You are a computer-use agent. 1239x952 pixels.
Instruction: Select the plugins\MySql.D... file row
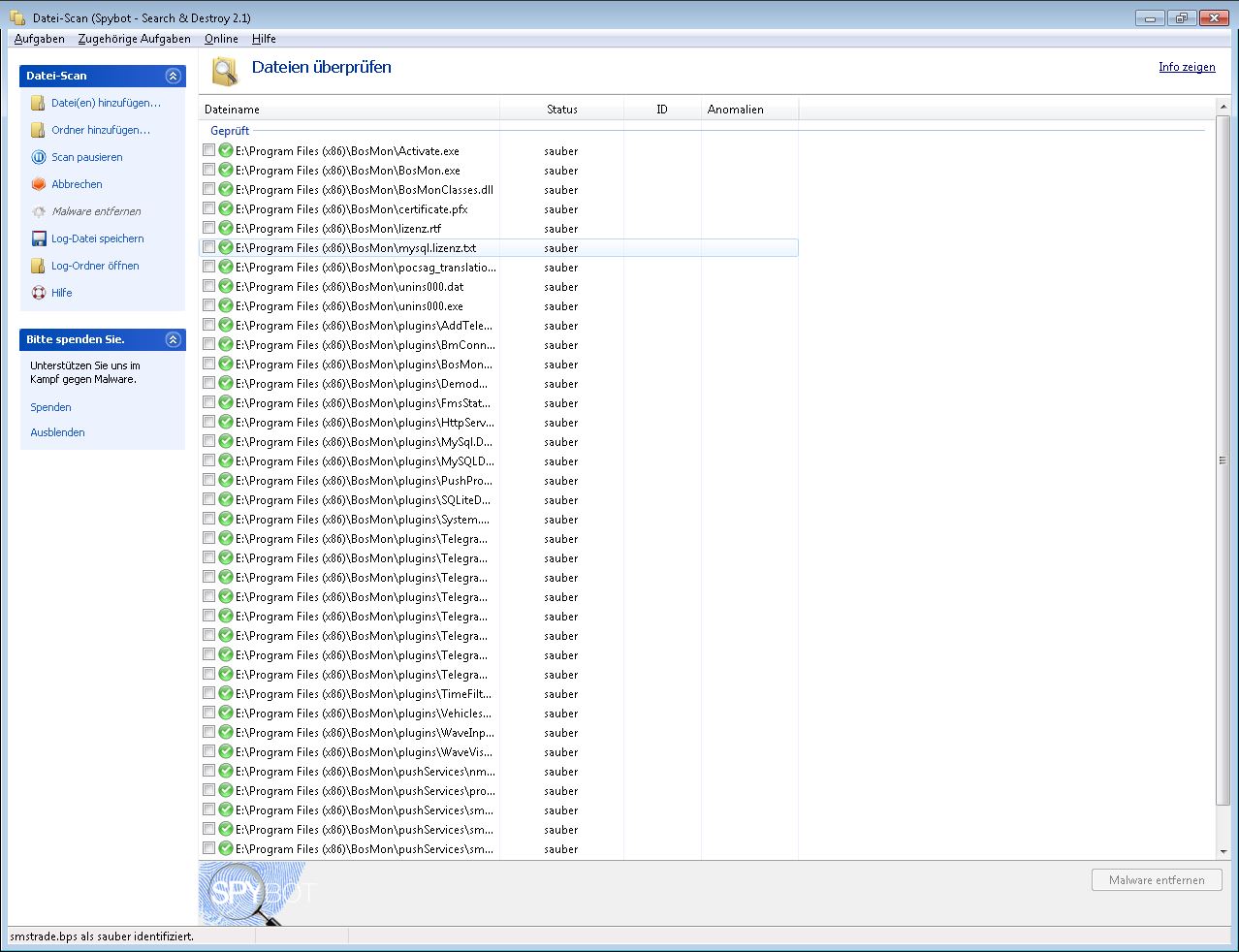pyautogui.click(x=498, y=442)
